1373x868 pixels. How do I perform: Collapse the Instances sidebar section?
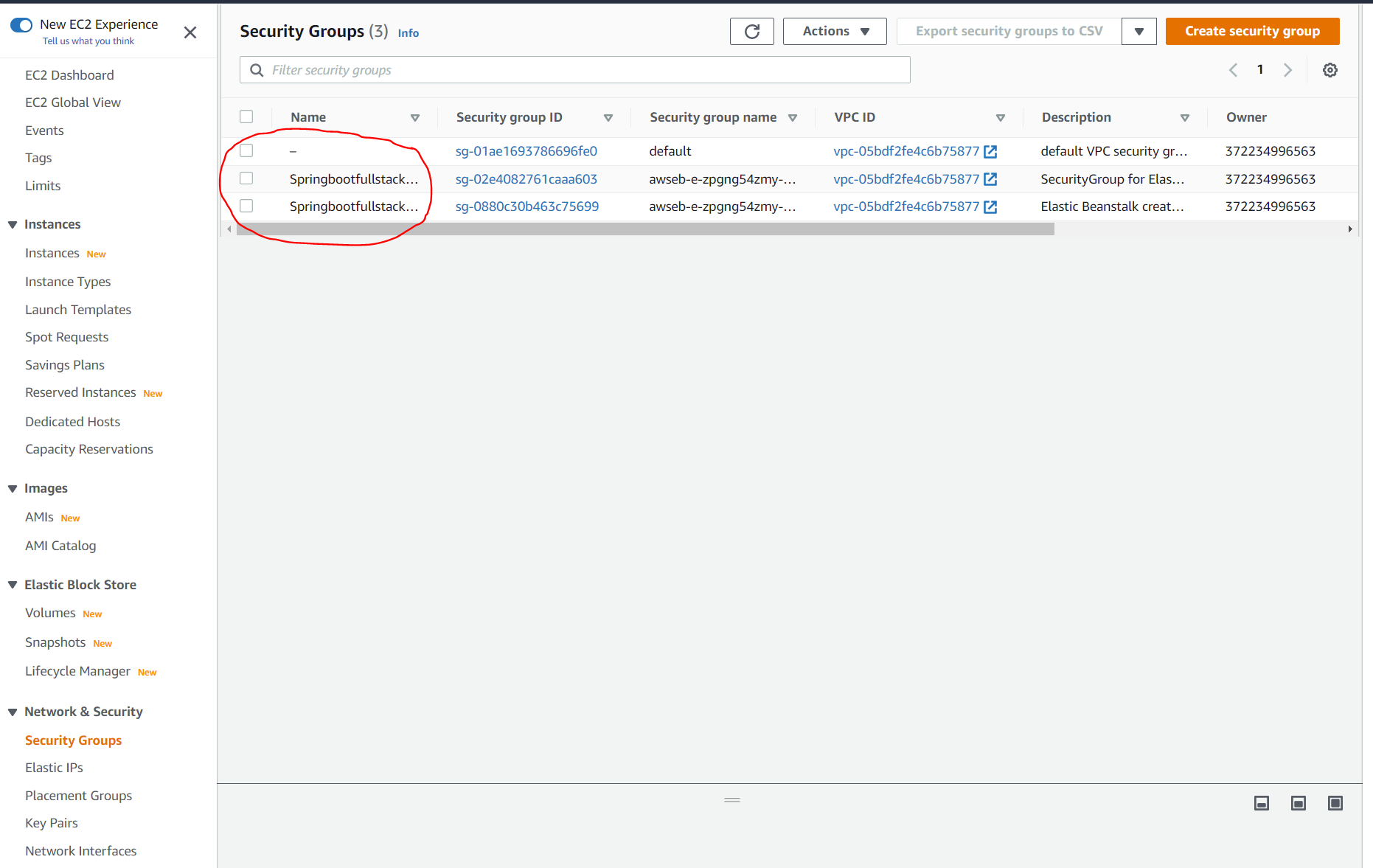pos(13,225)
